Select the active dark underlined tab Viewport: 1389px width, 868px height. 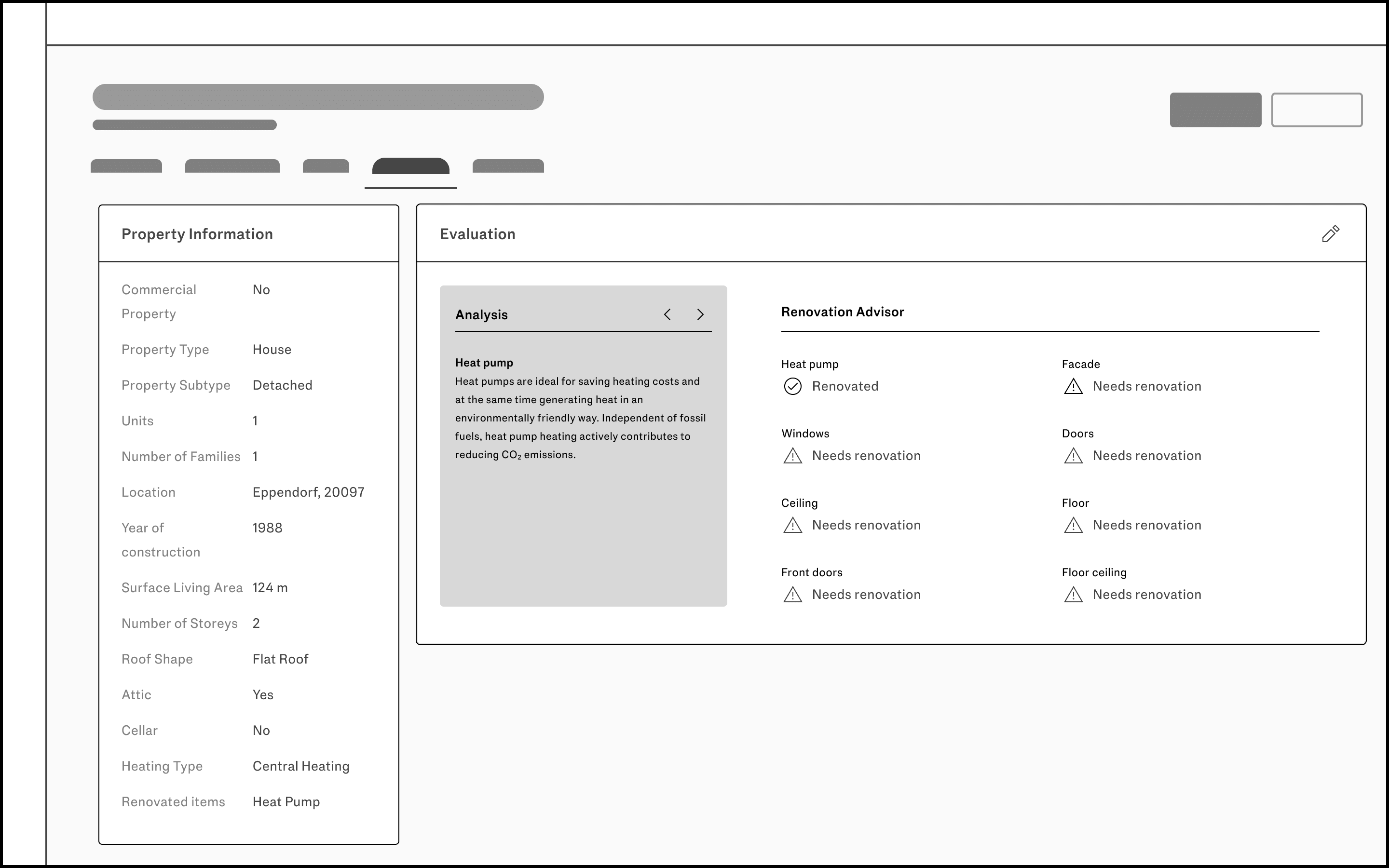pyautogui.click(x=411, y=166)
